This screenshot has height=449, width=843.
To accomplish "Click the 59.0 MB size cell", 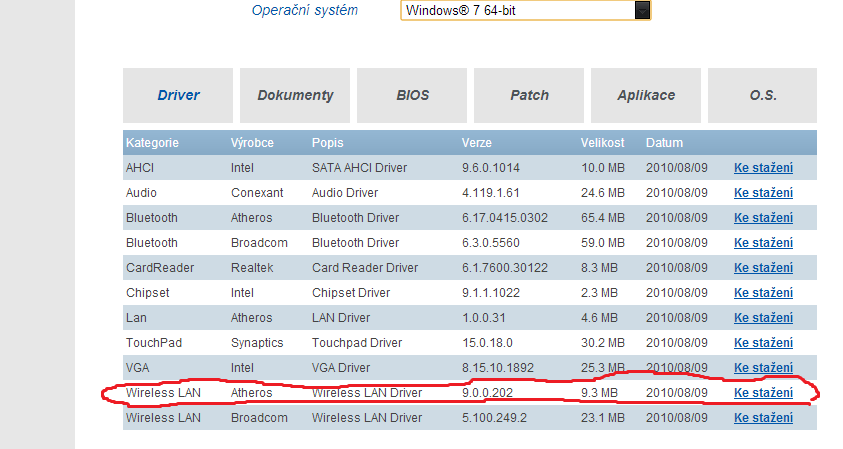I will pos(603,243).
